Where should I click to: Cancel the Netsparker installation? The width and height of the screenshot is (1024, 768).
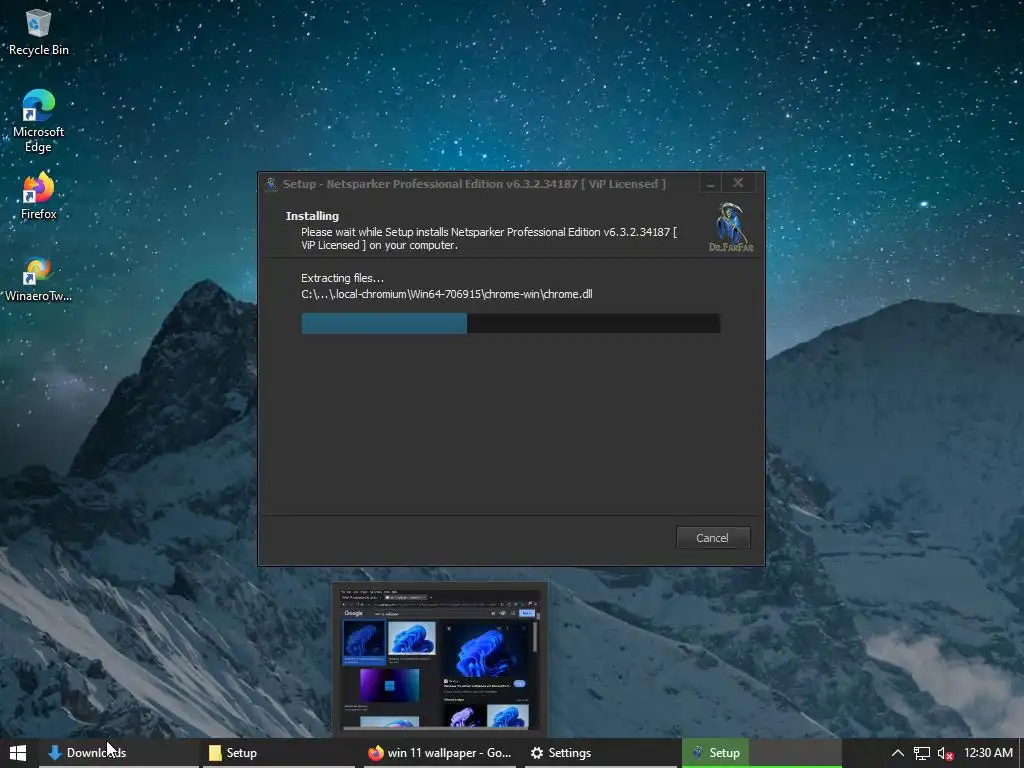click(x=712, y=538)
